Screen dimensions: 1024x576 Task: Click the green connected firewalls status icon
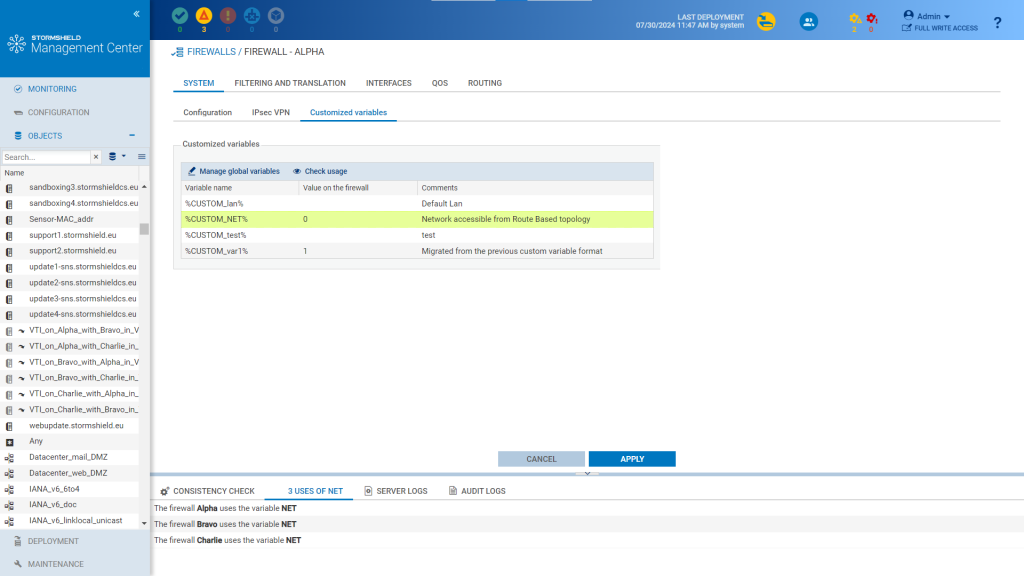(x=180, y=15)
